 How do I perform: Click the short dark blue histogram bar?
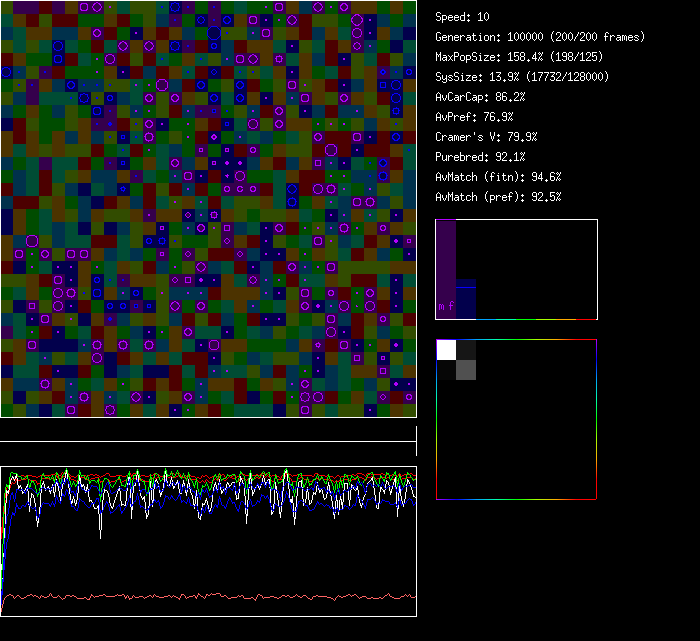[466, 298]
